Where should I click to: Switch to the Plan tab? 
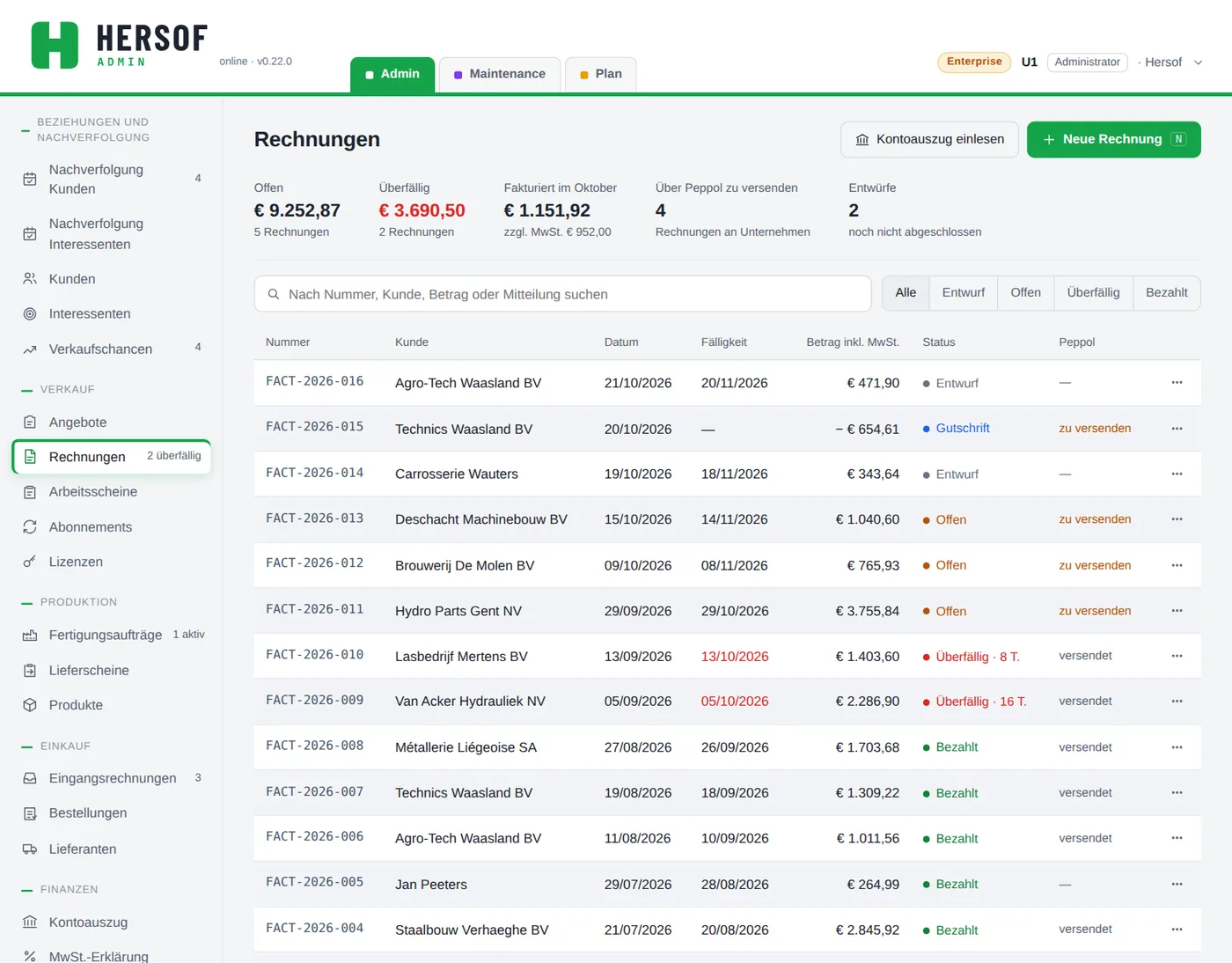pos(600,75)
